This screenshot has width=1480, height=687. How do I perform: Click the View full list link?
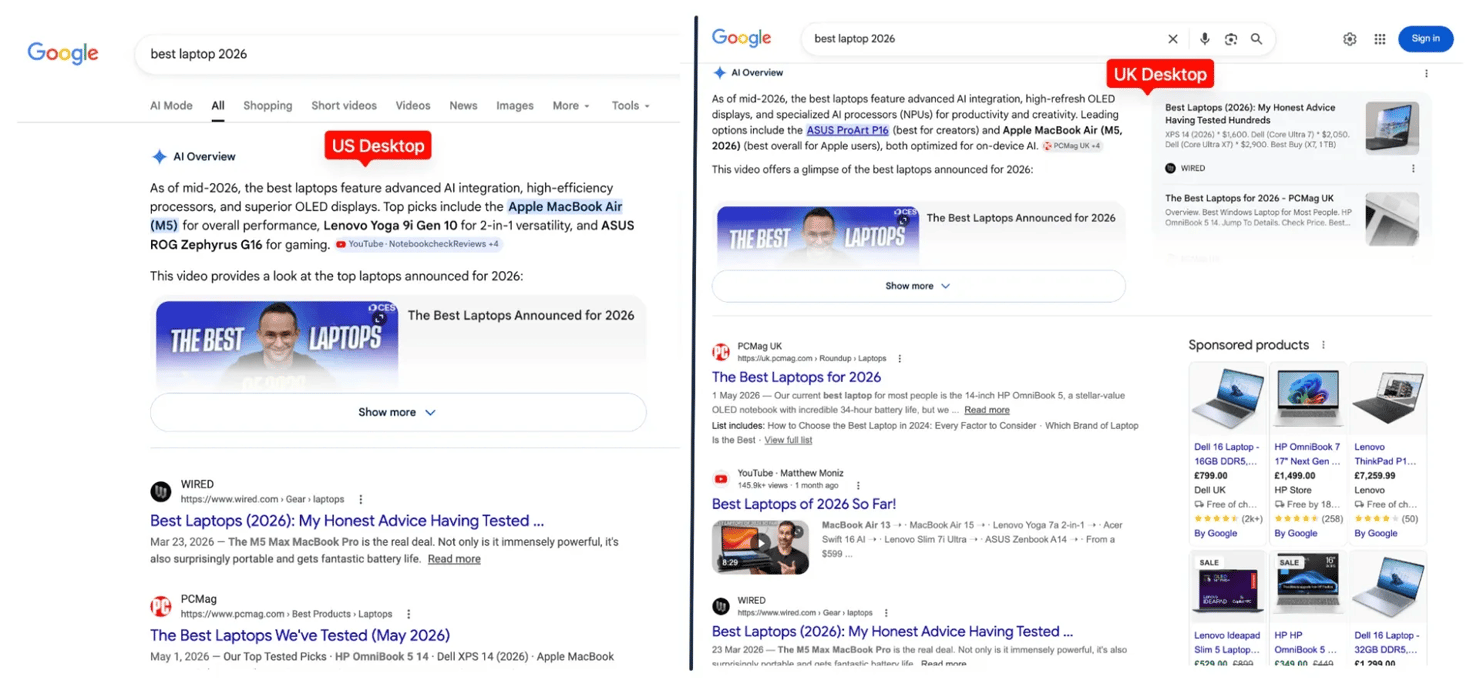(x=788, y=440)
